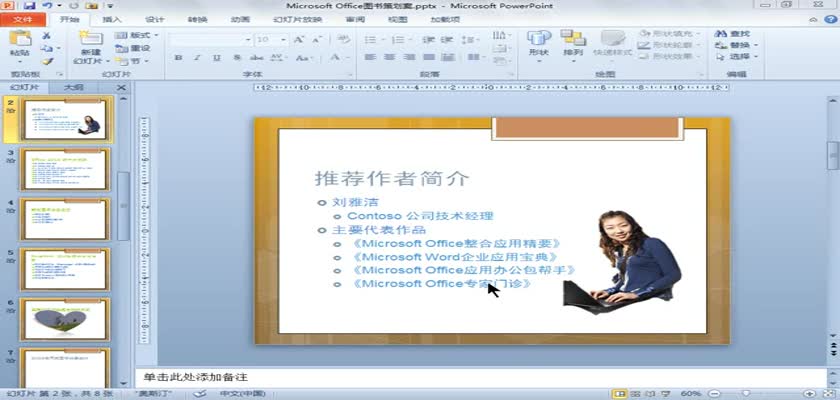Click the 60% zoom level button
This screenshot has width=840, height=400.
click(x=691, y=394)
